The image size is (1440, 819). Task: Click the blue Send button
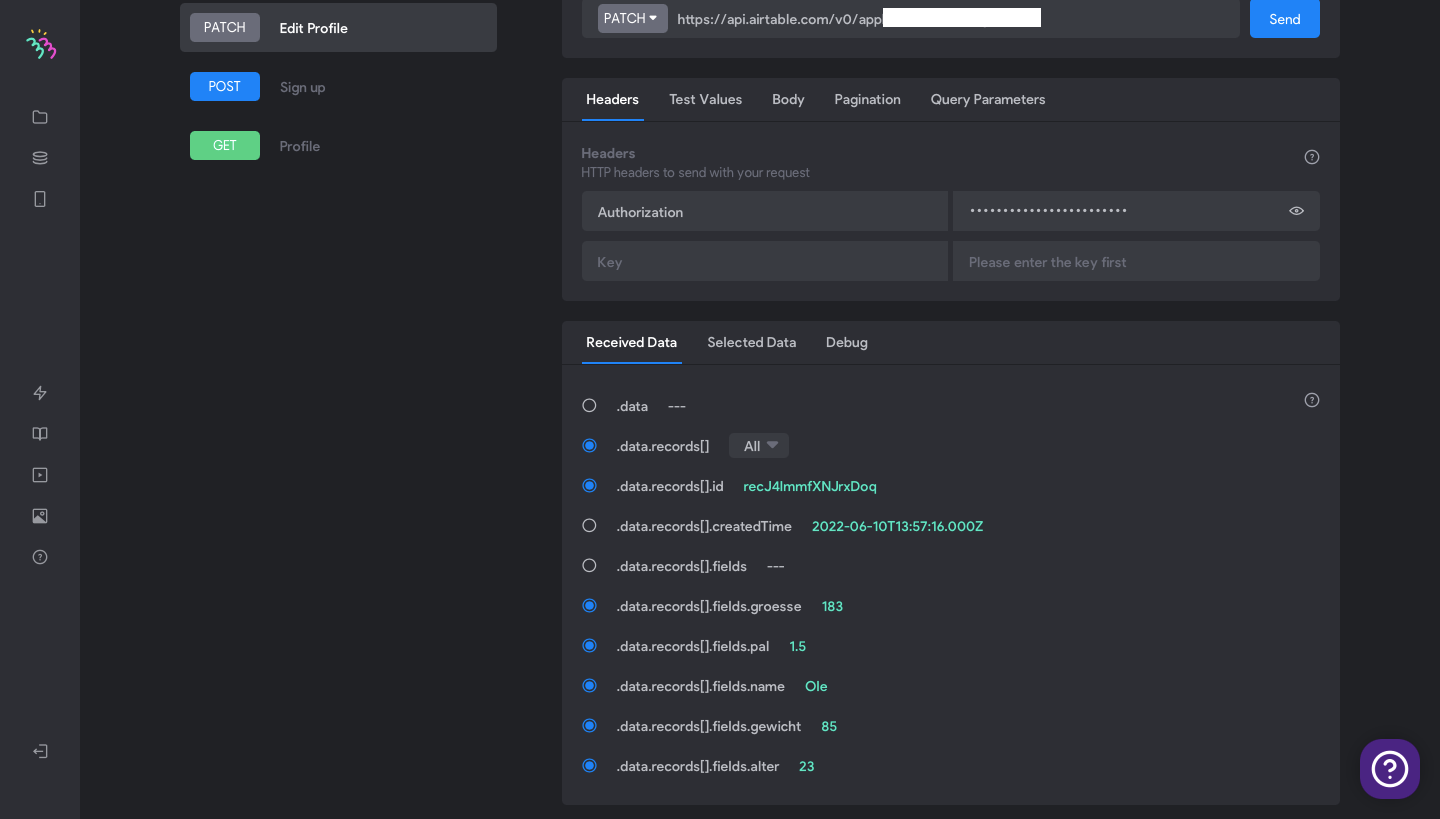click(1285, 19)
